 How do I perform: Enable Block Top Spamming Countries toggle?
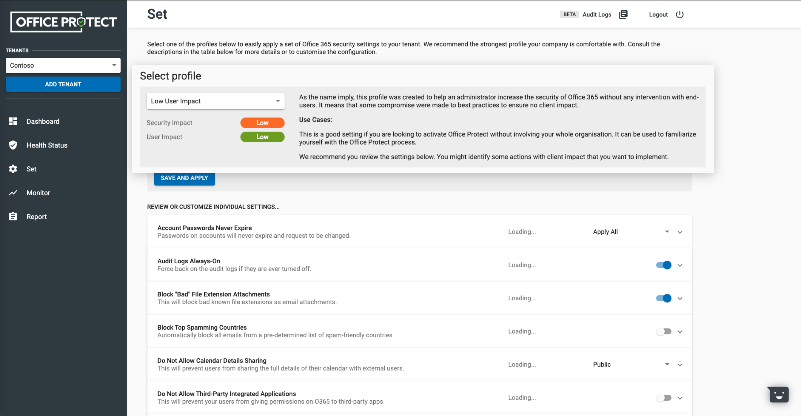pyautogui.click(x=662, y=331)
